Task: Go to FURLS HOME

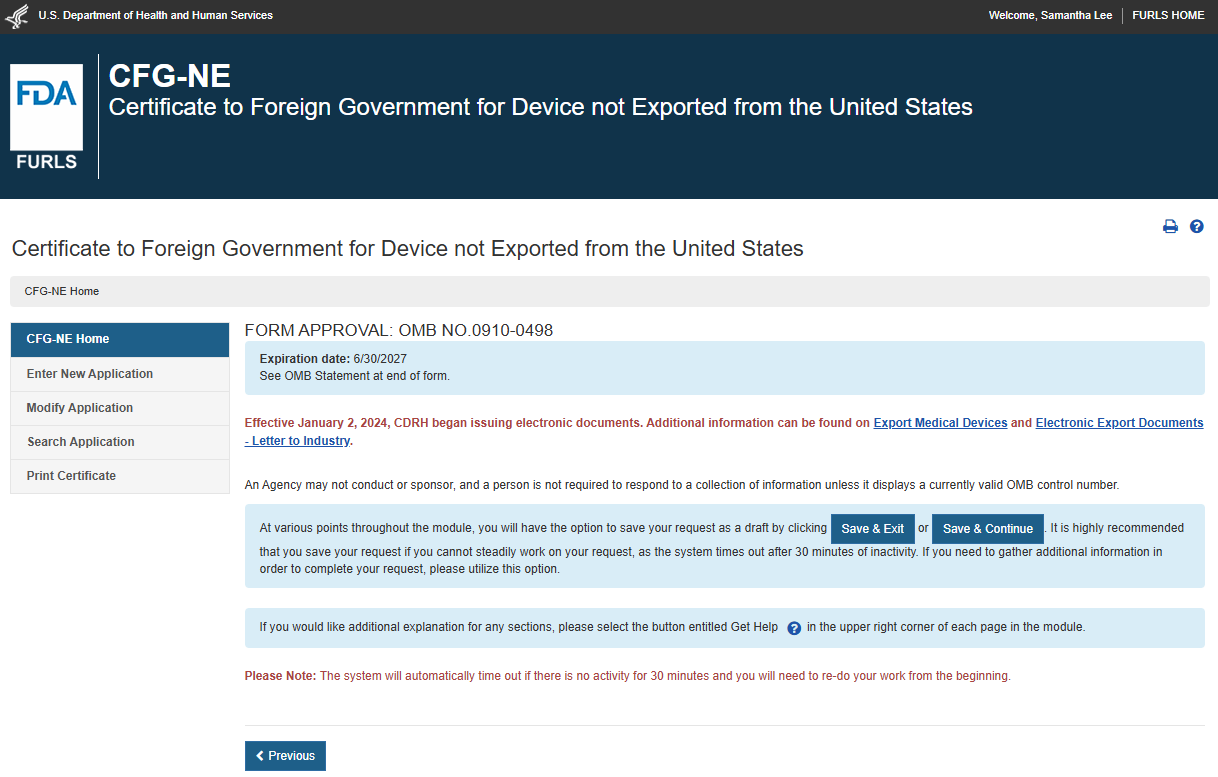Action: (1168, 16)
